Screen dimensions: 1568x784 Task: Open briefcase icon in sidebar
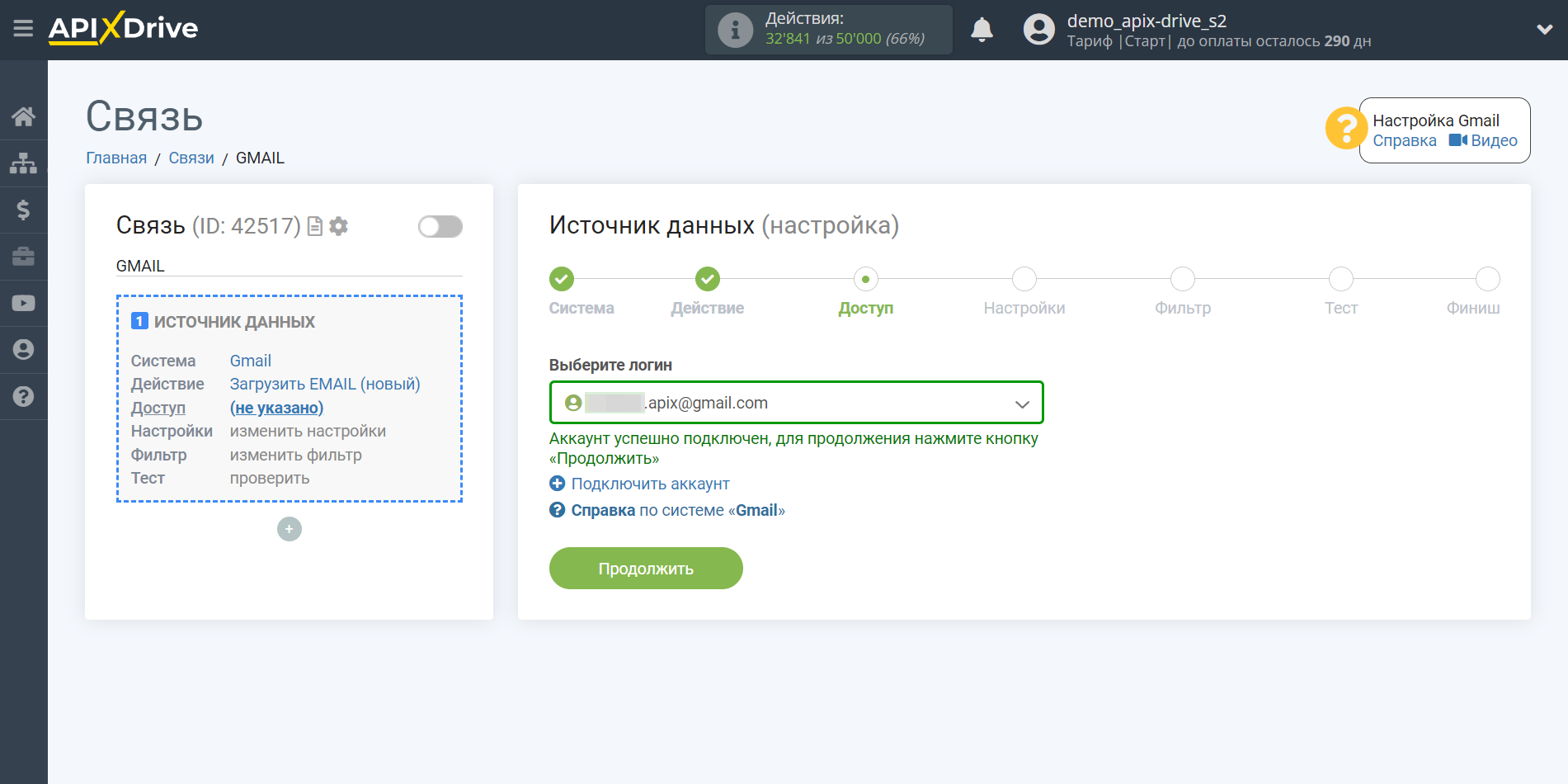point(23,257)
